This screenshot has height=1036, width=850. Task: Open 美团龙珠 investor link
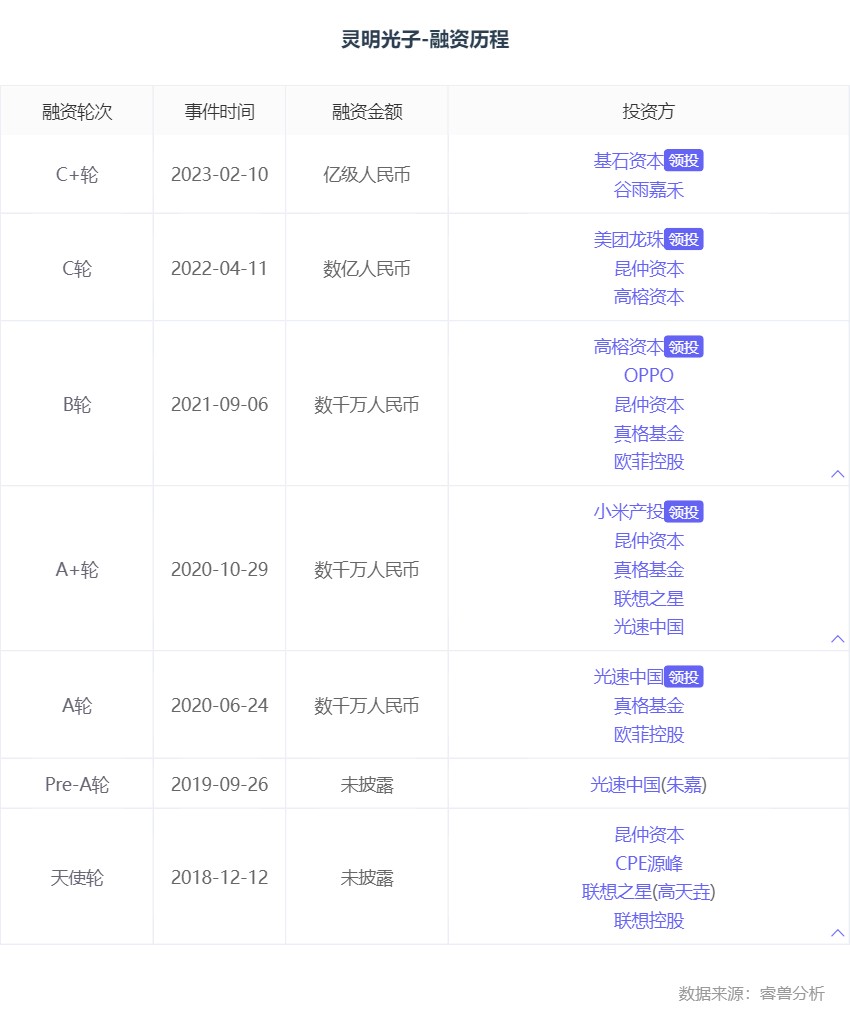tap(629, 239)
